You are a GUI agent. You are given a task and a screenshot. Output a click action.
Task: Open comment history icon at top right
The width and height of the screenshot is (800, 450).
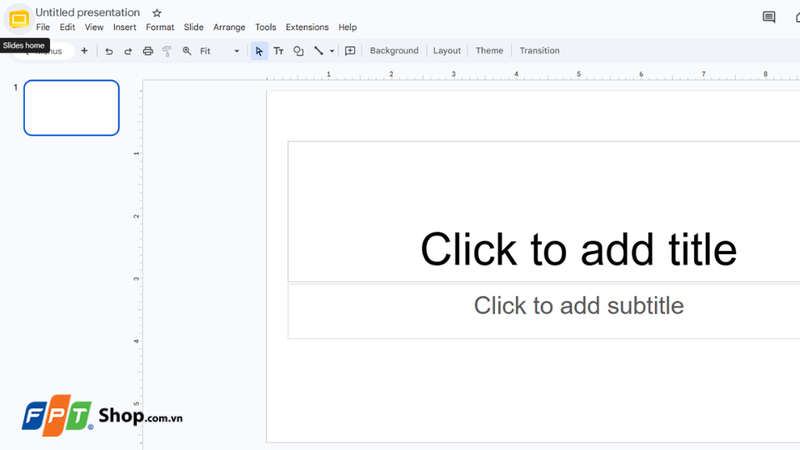(x=769, y=17)
